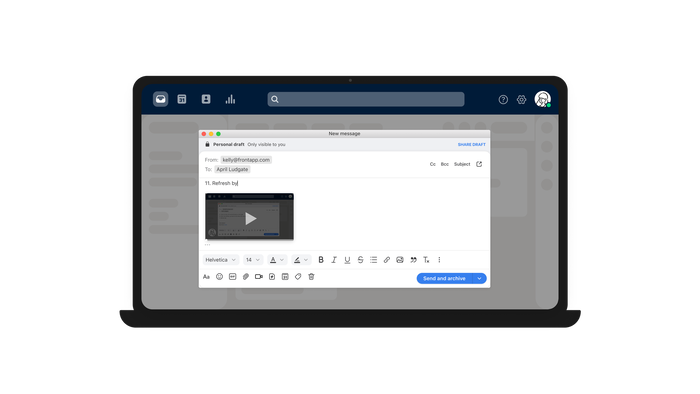Open the contacts tab in top navigation
Viewport: 700px width, 394px height.
[x=206, y=99]
